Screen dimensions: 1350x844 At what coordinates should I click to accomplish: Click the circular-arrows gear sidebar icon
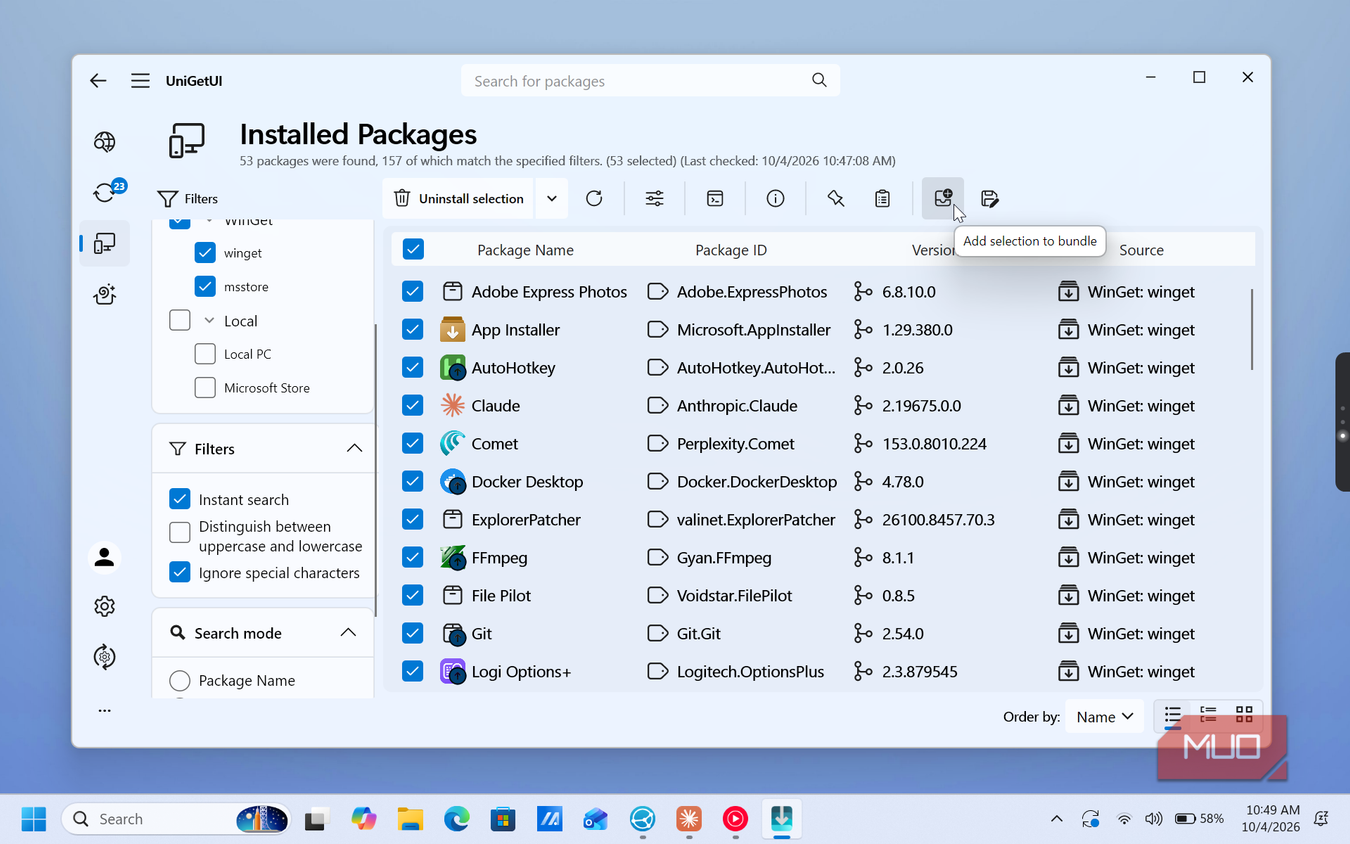pos(105,656)
